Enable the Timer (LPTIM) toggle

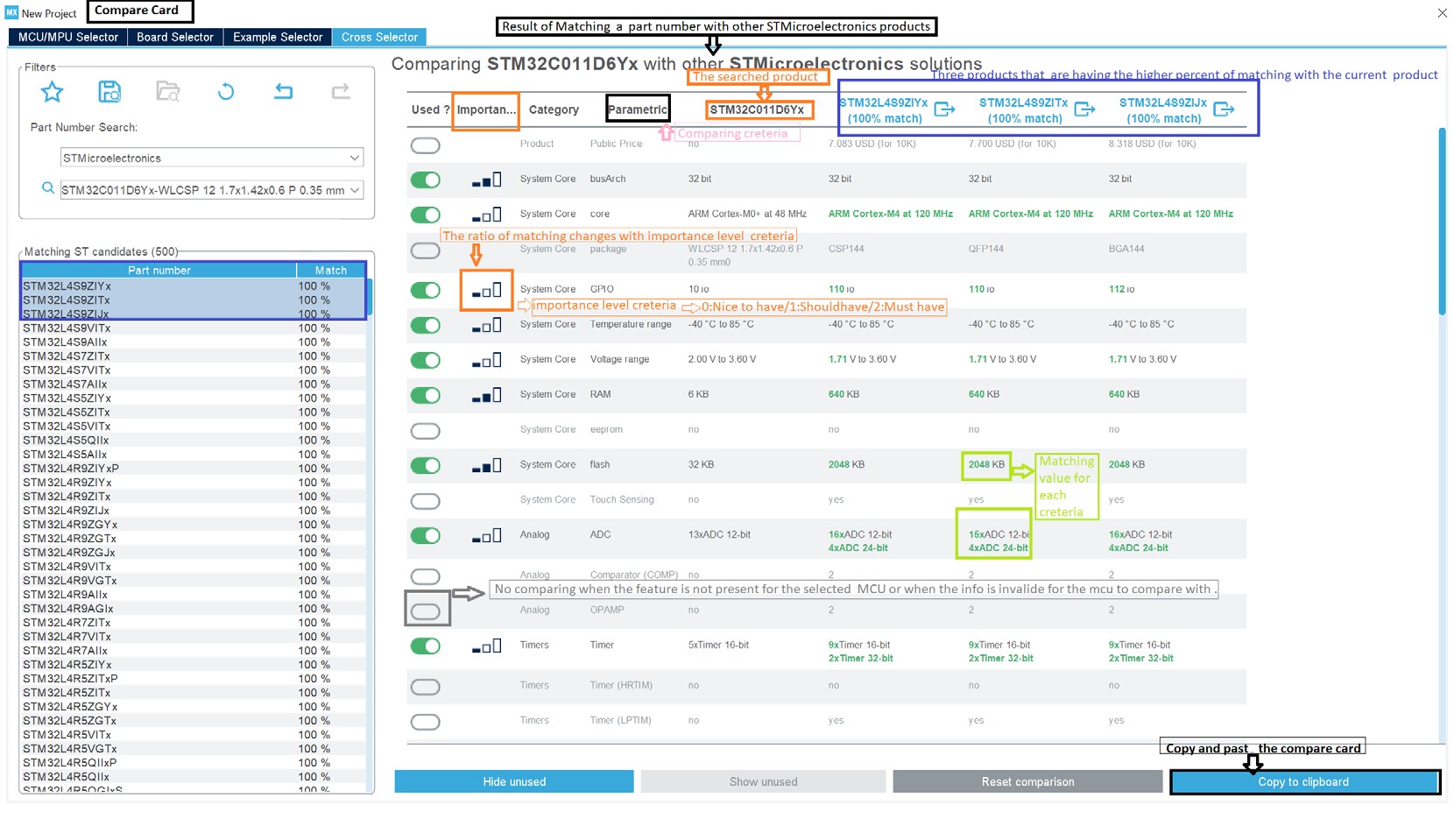coord(426,722)
